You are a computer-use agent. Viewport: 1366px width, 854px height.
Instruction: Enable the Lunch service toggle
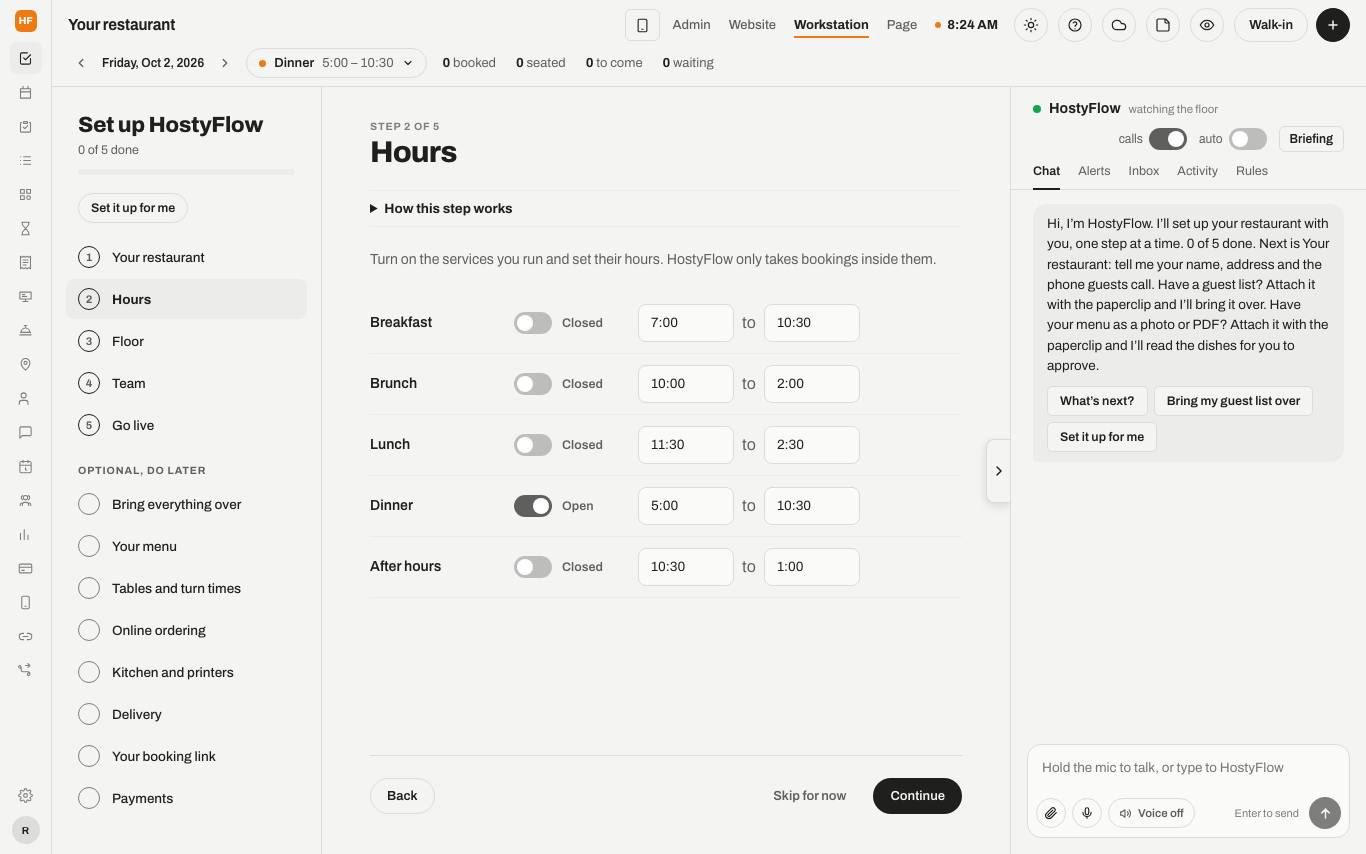(533, 445)
